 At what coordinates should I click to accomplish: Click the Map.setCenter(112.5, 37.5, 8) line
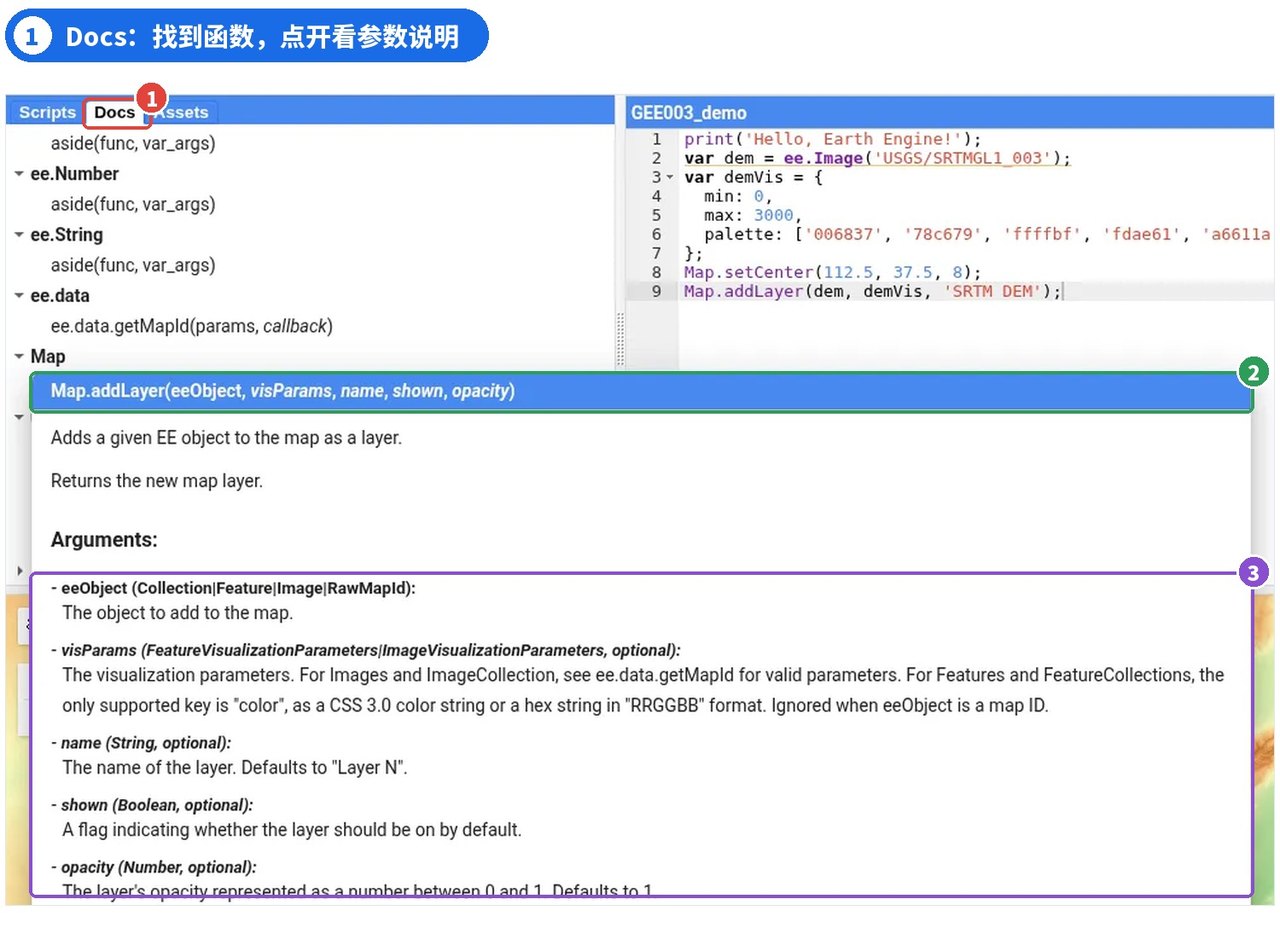coord(832,272)
